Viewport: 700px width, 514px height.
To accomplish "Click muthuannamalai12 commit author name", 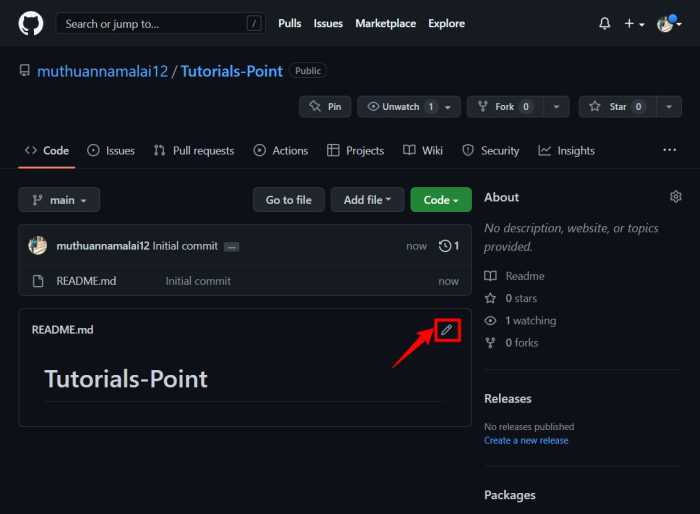I will point(103,246).
